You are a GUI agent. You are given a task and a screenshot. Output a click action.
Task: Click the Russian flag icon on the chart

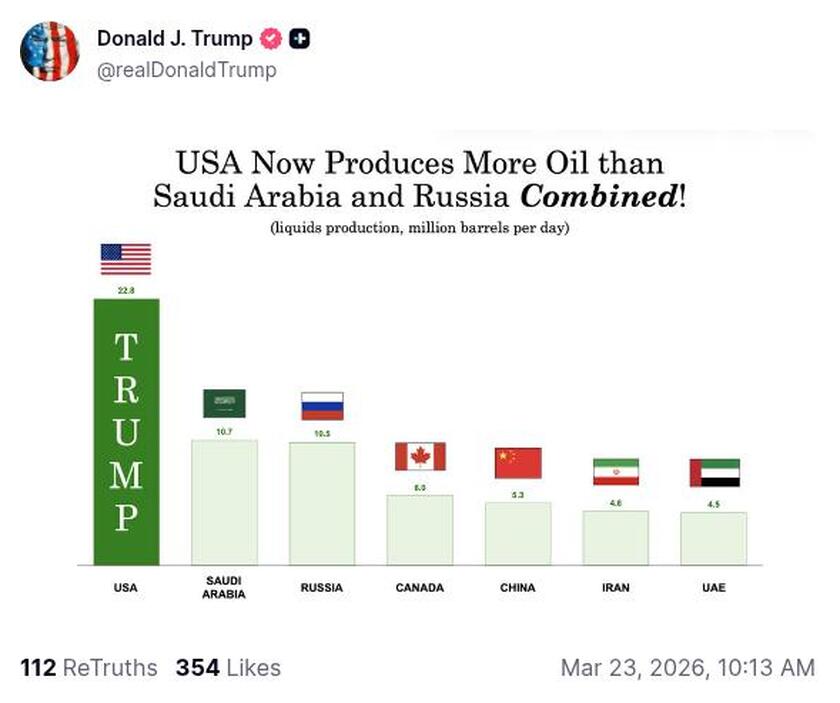pos(321,406)
